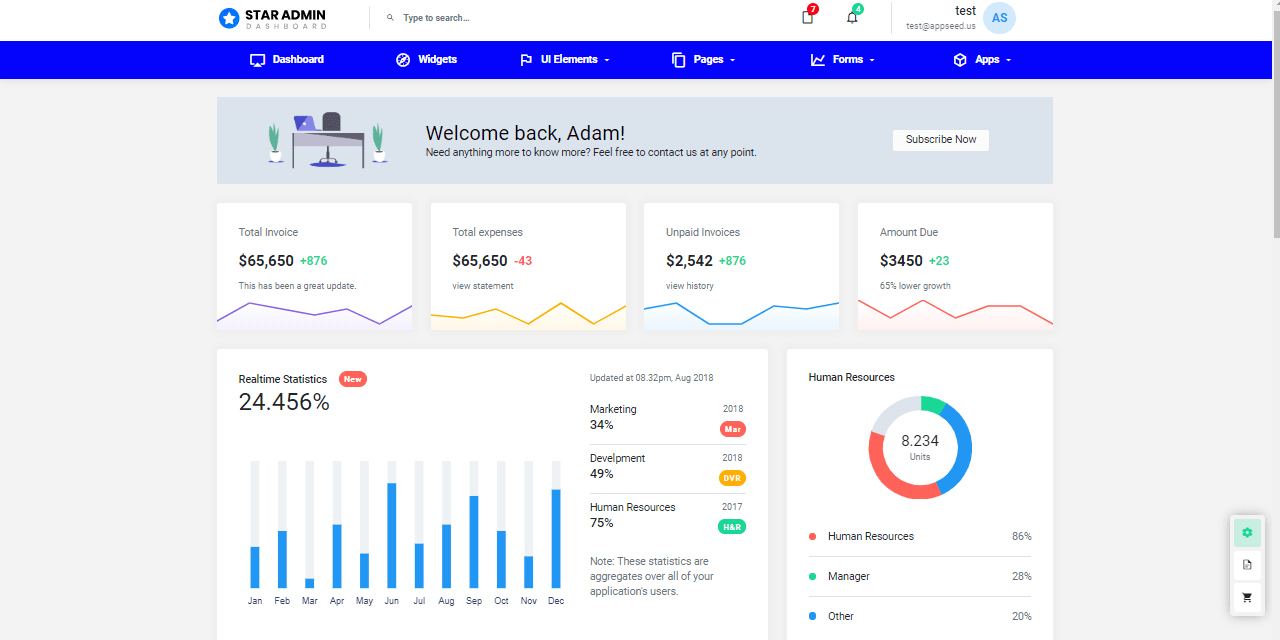Click the document icon in the floating sidebar

[x=1247, y=565]
